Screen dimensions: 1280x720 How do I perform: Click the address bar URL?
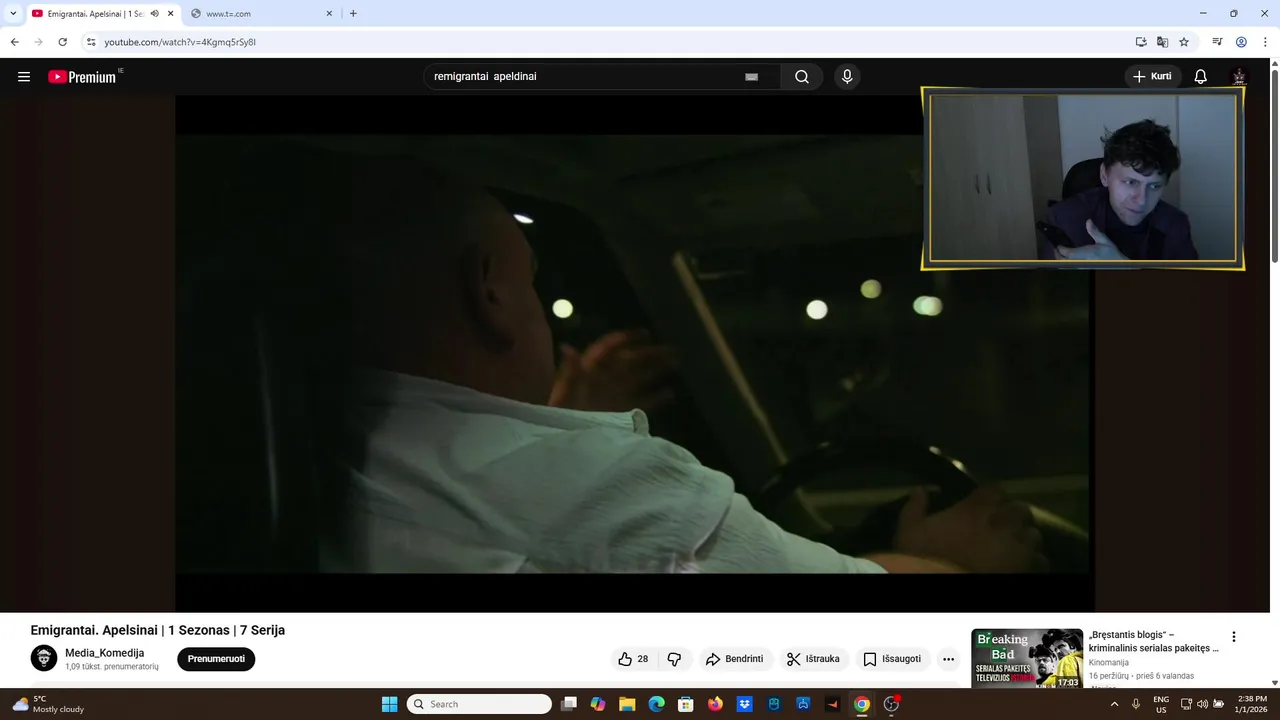[180, 42]
